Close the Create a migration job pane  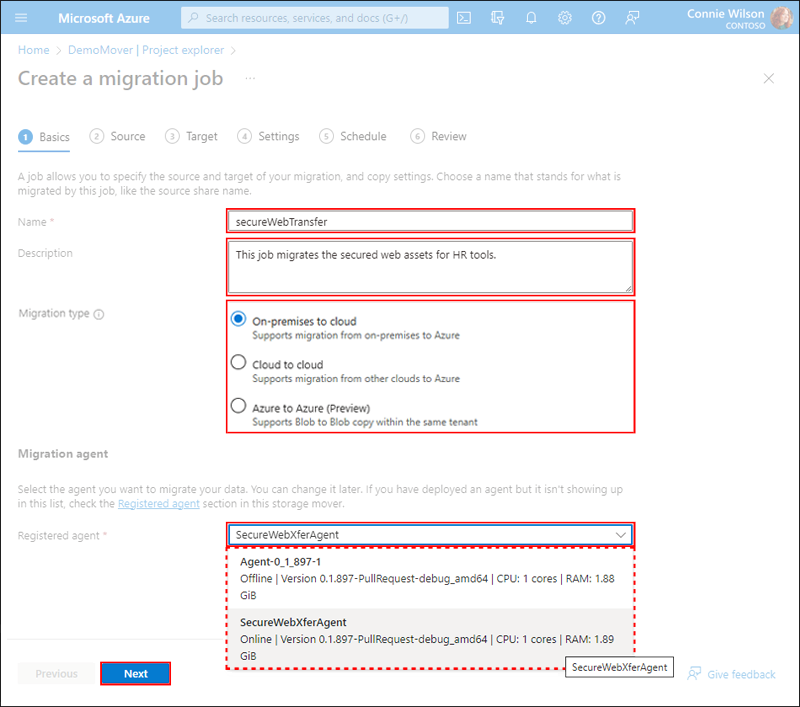[x=768, y=79]
